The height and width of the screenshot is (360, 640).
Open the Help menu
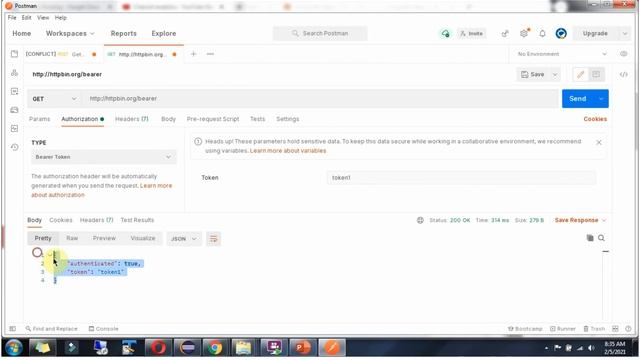pyautogui.click(x=60, y=18)
